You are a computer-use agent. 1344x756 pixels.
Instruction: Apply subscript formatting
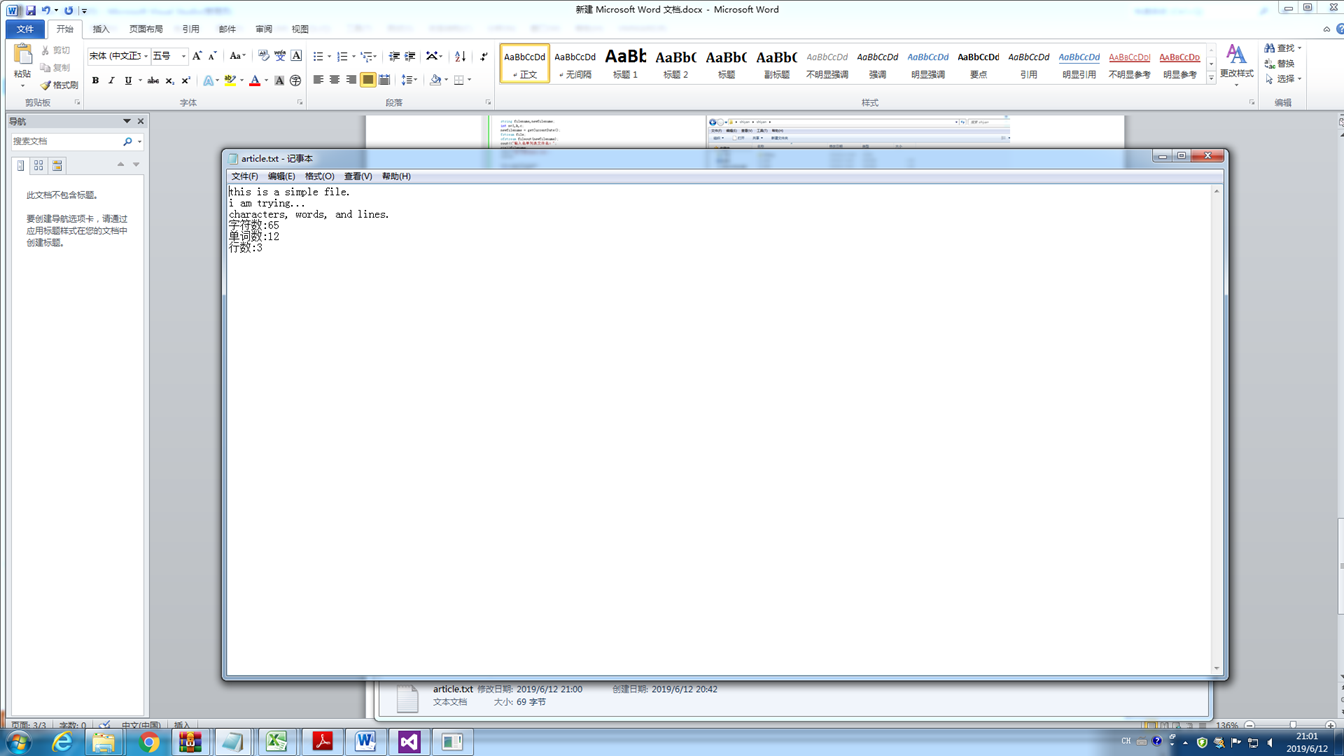(x=169, y=80)
